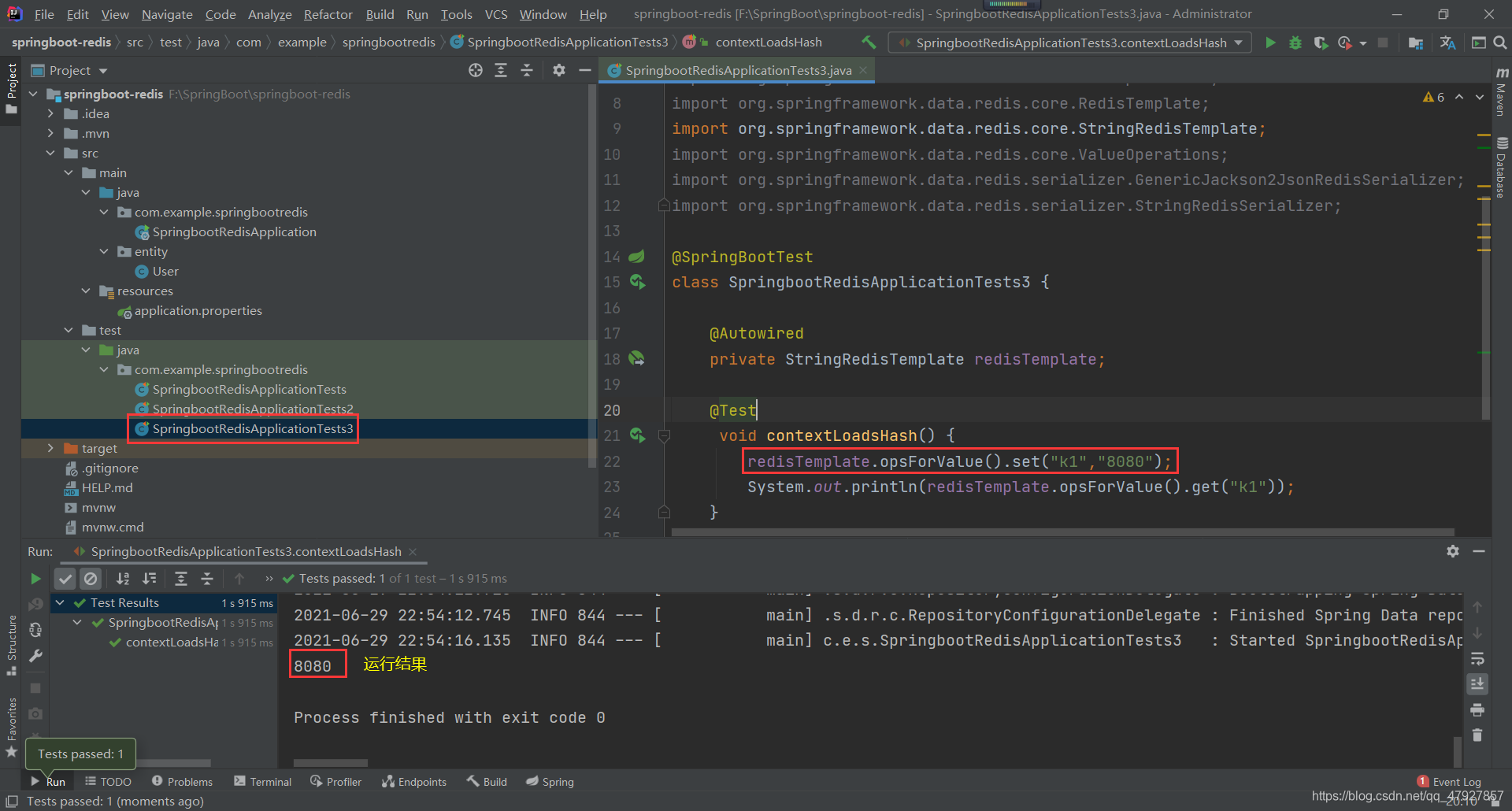Expand all test result nodes

181,579
